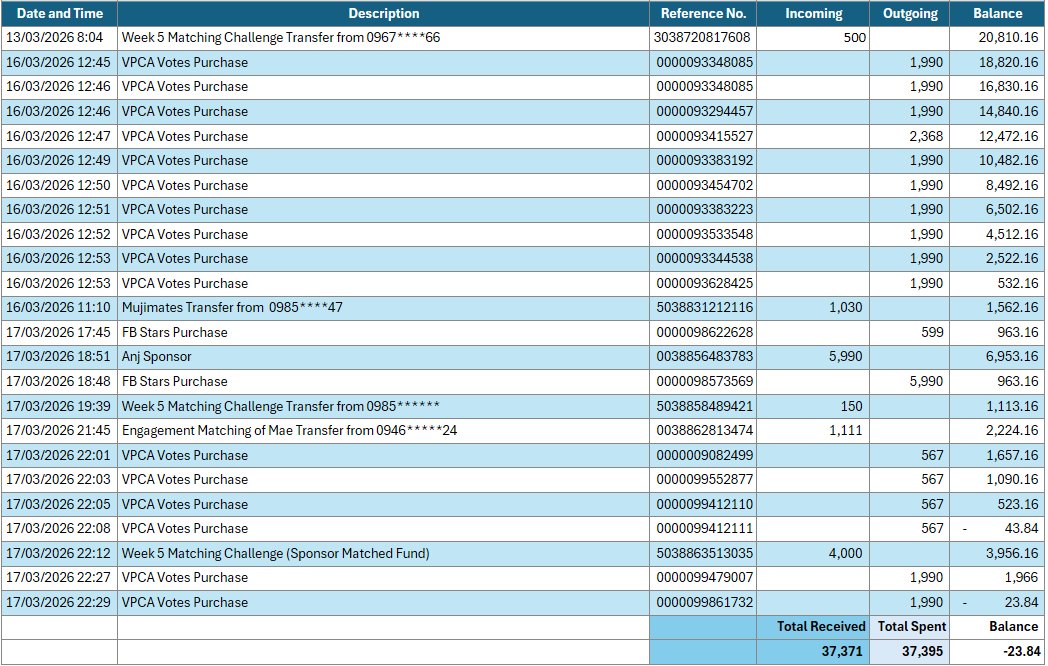Click the outgoing amount 2,368

(926, 136)
